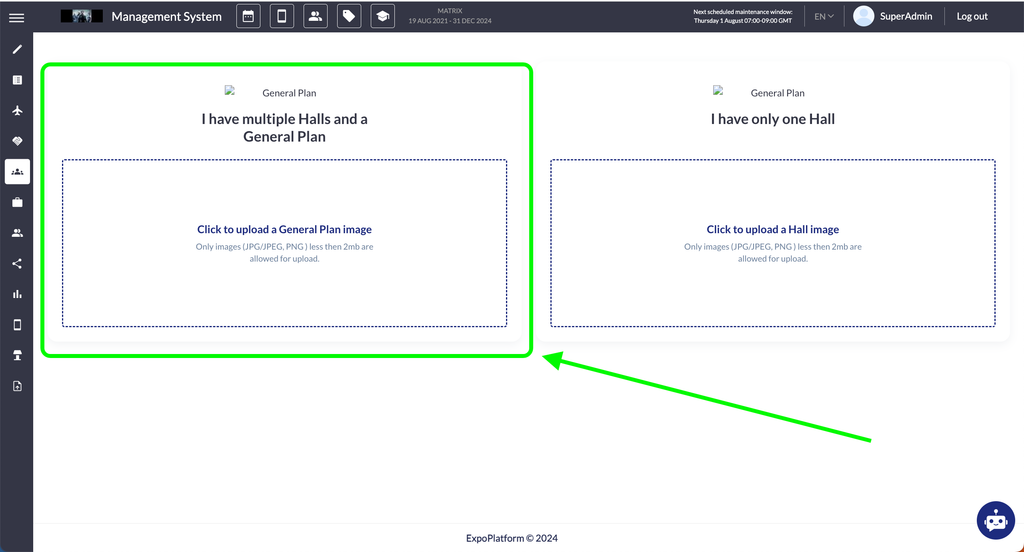Open the chatbot robot assistant button
Viewport: 1024px width, 552px height.
click(995, 520)
